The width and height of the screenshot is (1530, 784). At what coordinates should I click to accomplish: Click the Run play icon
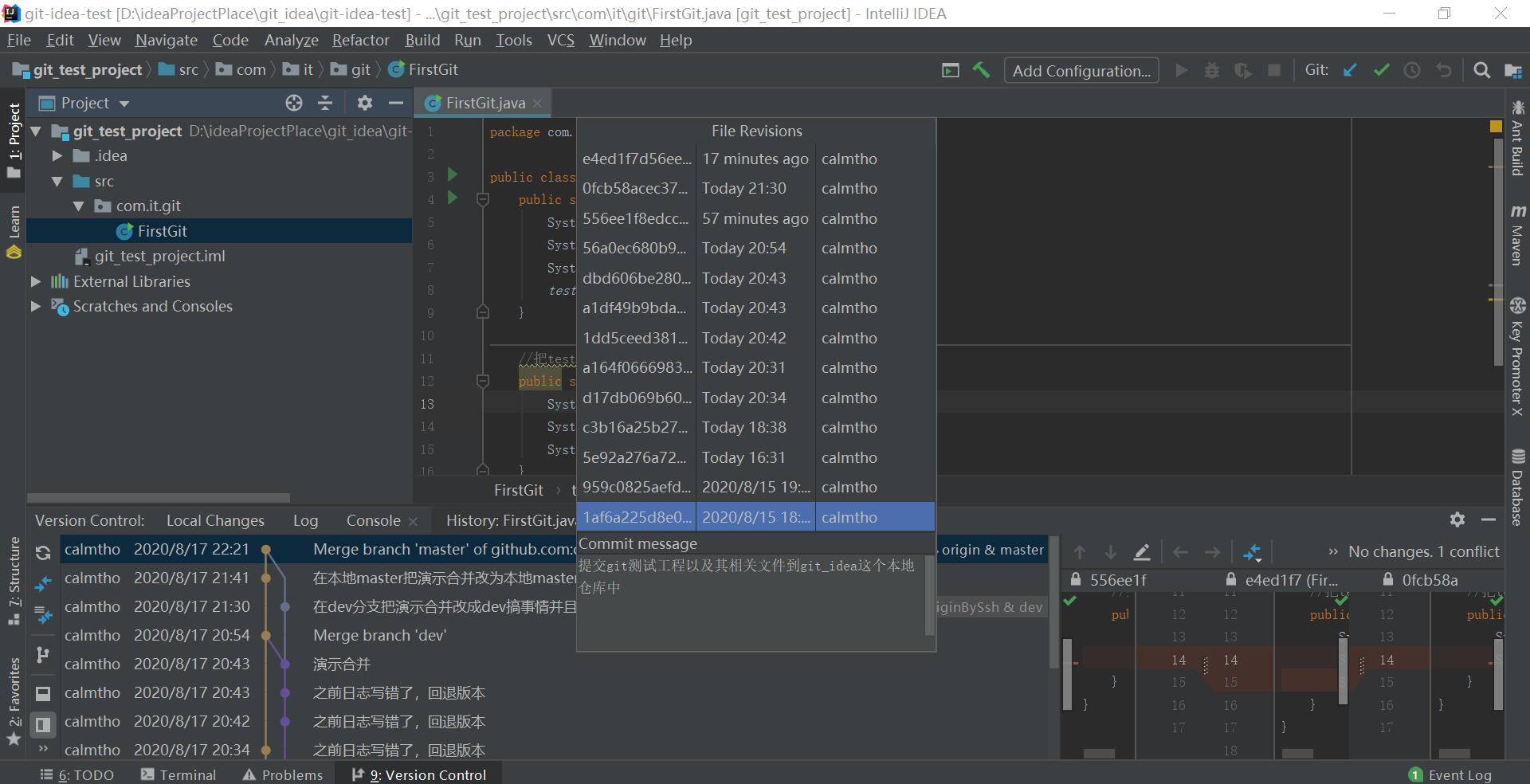(x=1181, y=70)
